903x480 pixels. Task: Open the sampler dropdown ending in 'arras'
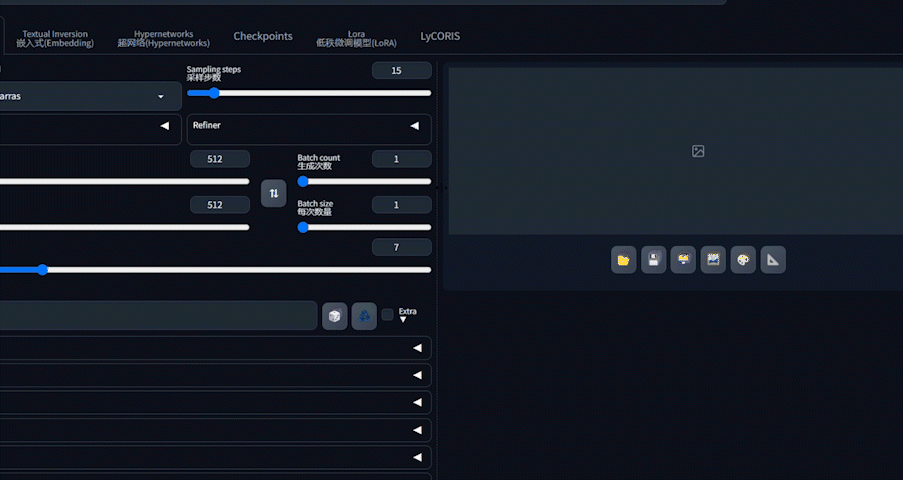tap(89, 96)
